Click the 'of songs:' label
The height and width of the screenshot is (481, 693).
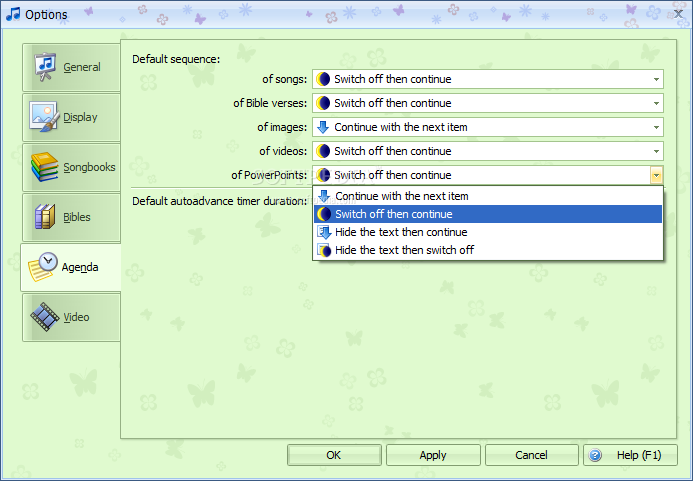[x=284, y=80]
